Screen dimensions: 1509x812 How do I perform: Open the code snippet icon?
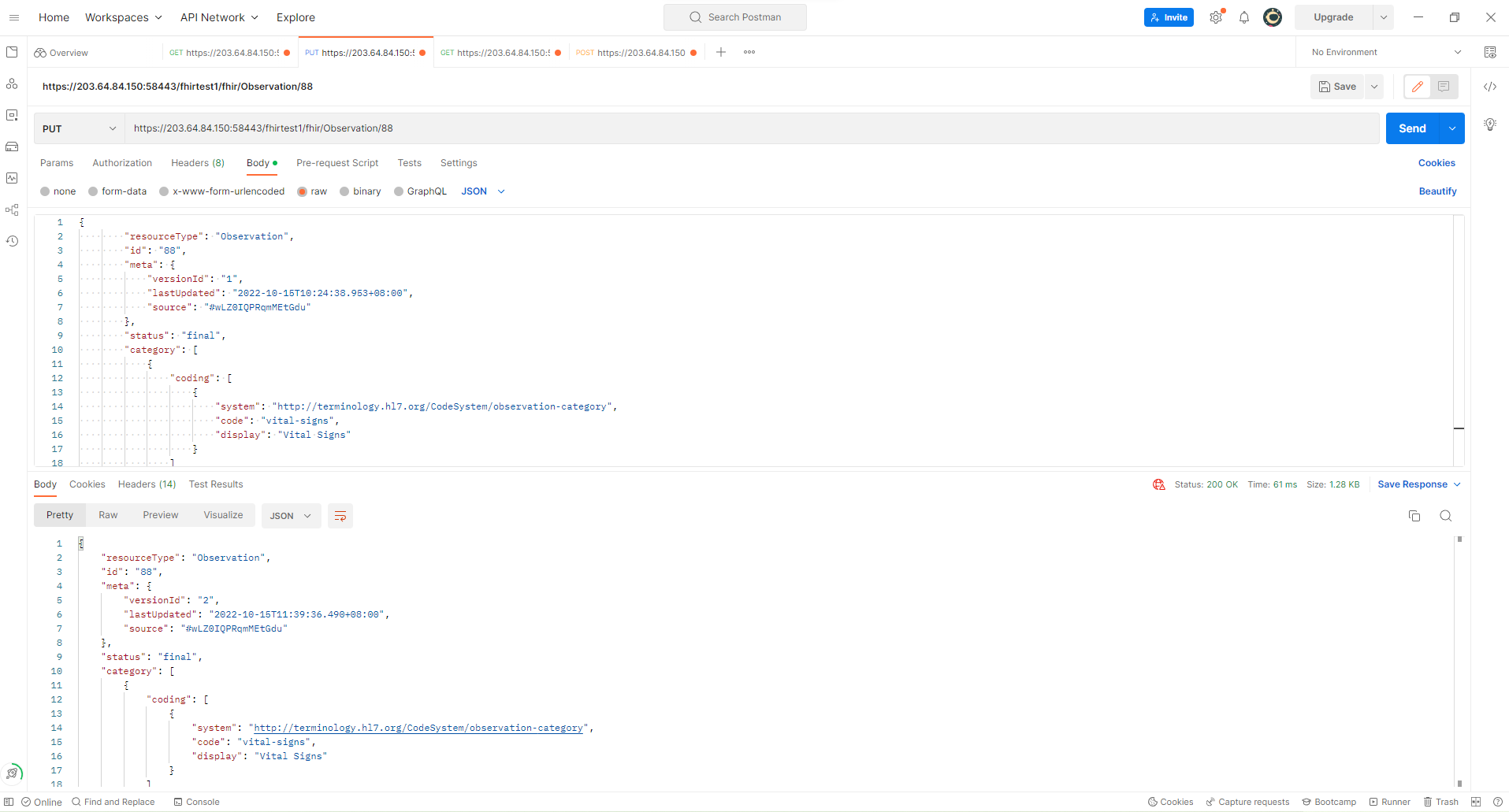1490,87
